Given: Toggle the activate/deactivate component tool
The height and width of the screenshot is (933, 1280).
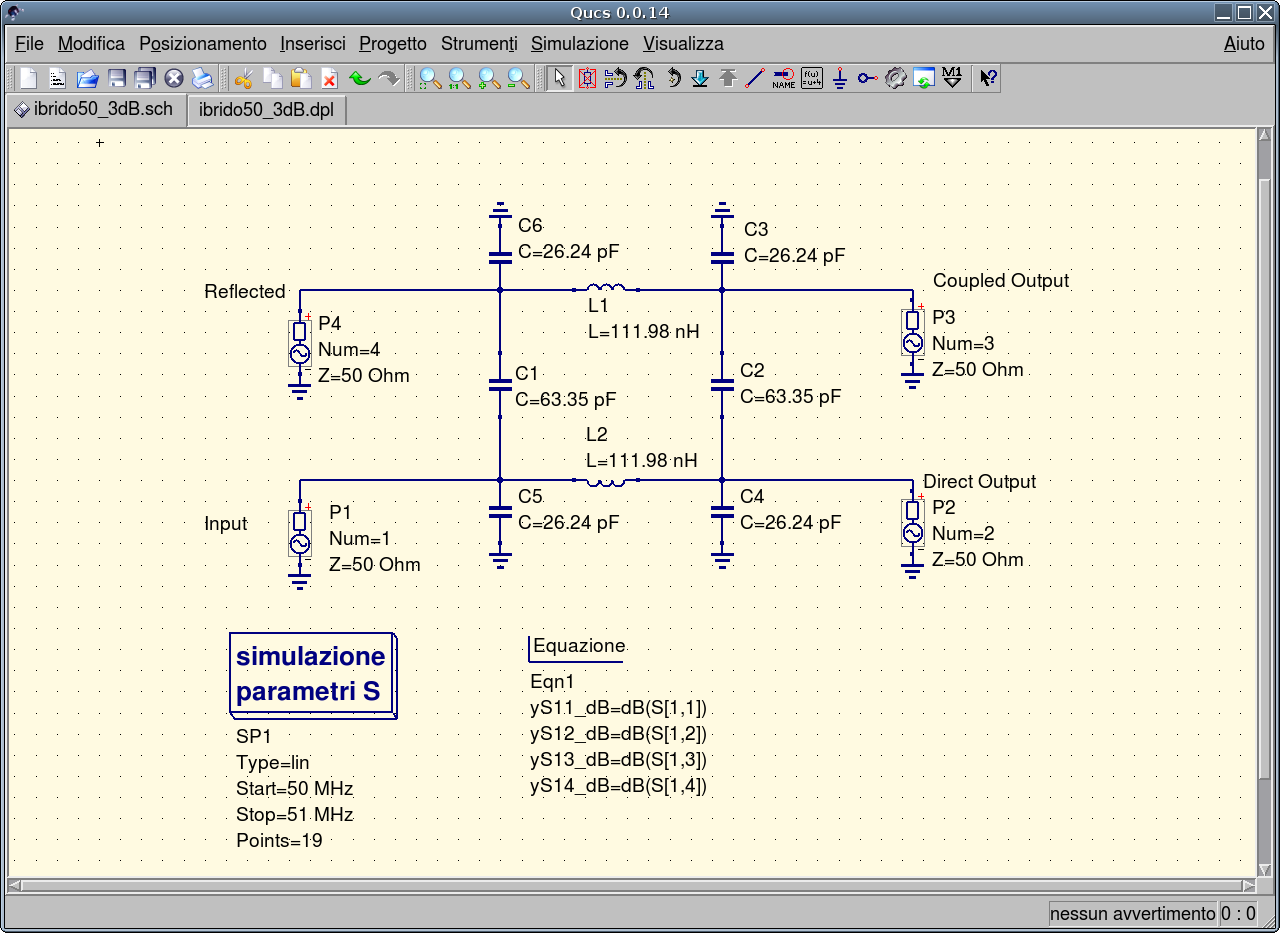Looking at the screenshot, I should tap(588, 78).
